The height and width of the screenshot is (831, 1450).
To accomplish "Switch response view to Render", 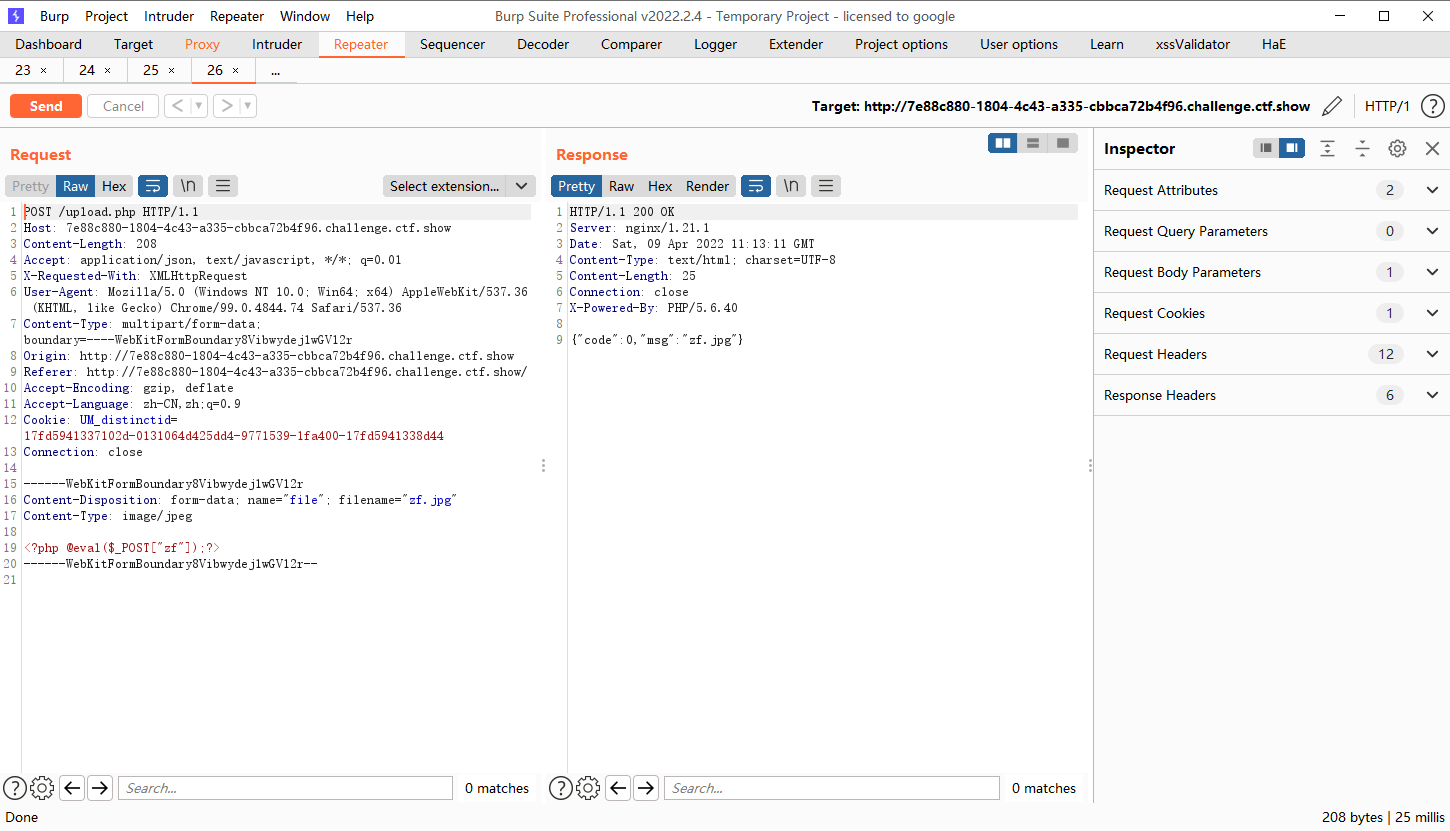I will point(707,186).
